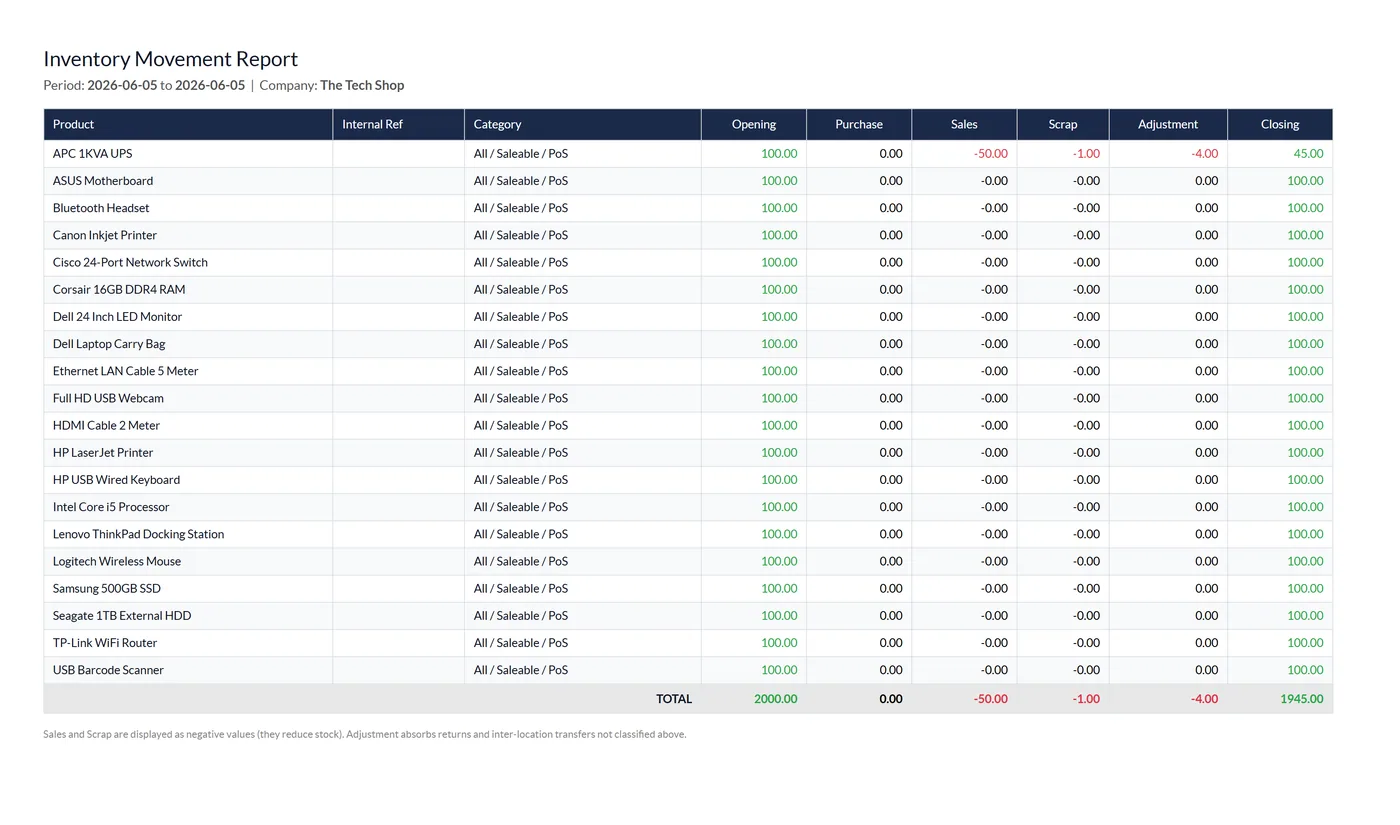The width and height of the screenshot is (1400, 825).
Task: Click the Opening column header
Action: point(754,124)
